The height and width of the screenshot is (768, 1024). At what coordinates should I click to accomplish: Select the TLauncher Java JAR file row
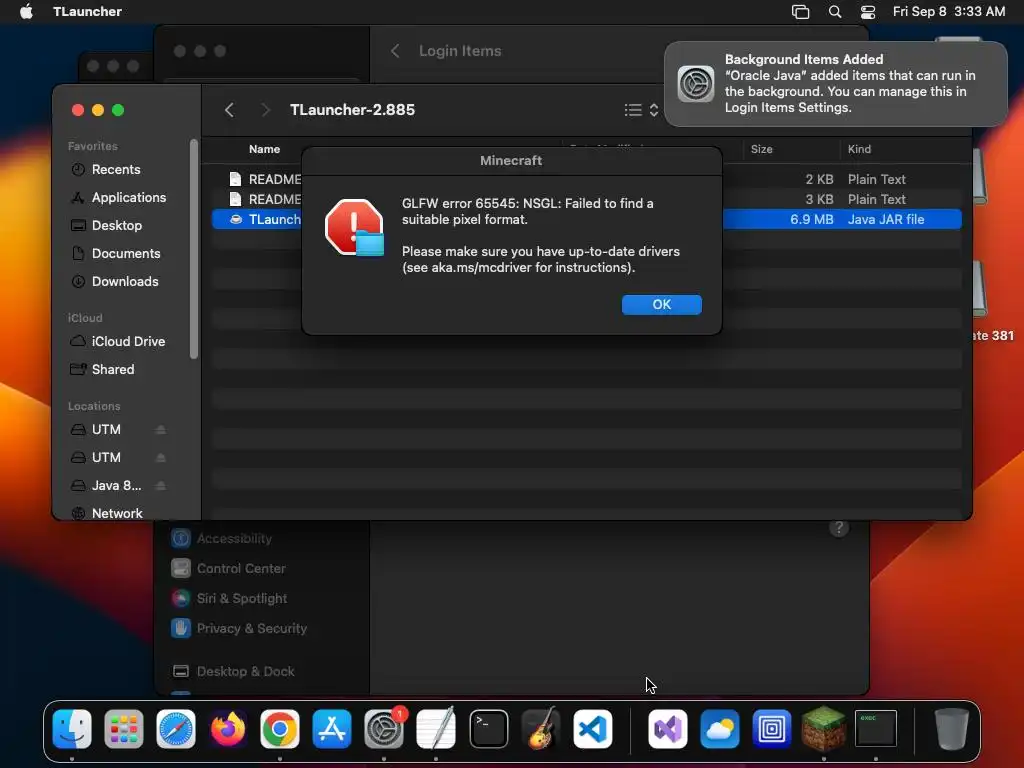(x=586, y=219)
